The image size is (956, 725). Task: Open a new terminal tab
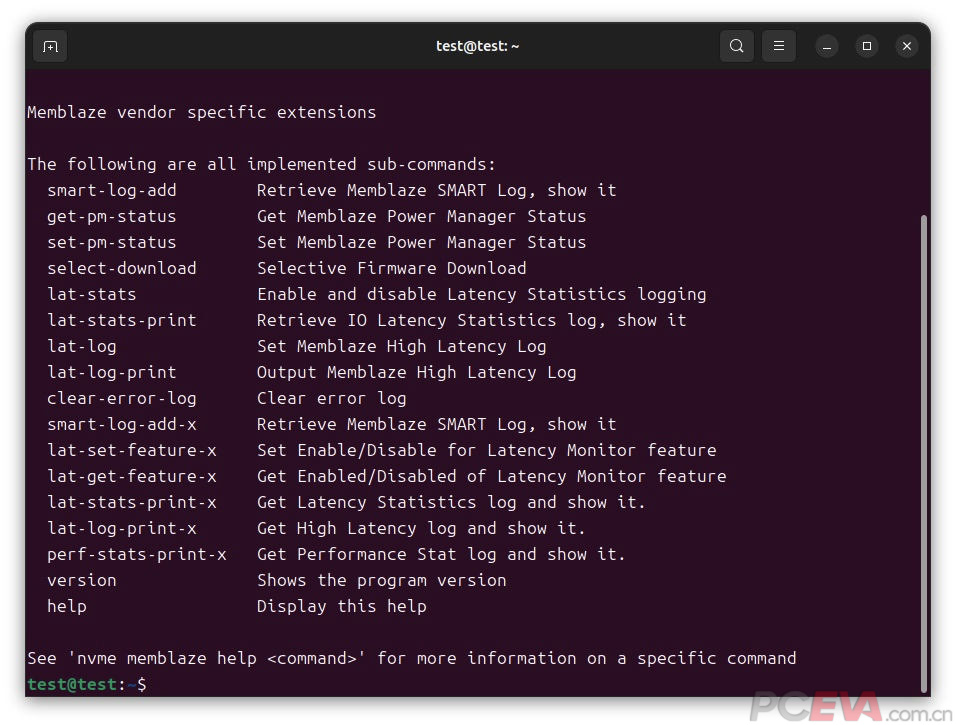coord(50,46)
